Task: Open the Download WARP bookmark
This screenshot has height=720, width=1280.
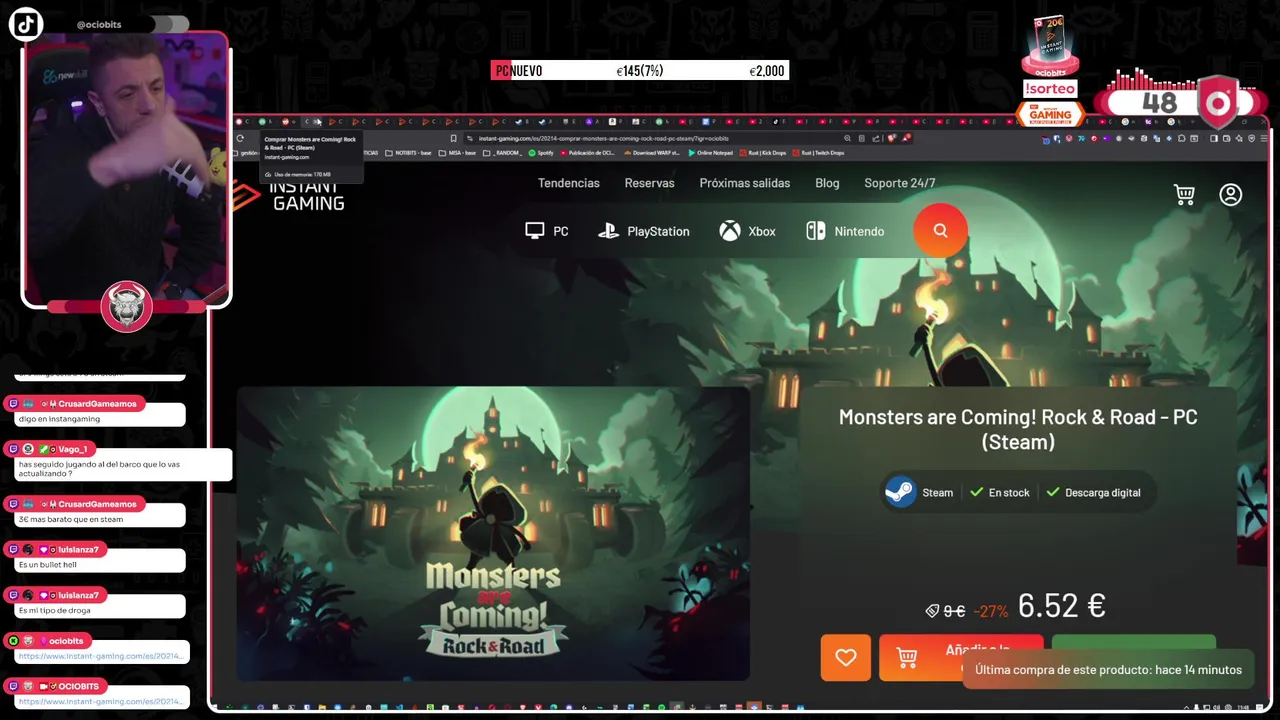Action: coord(651,153)
